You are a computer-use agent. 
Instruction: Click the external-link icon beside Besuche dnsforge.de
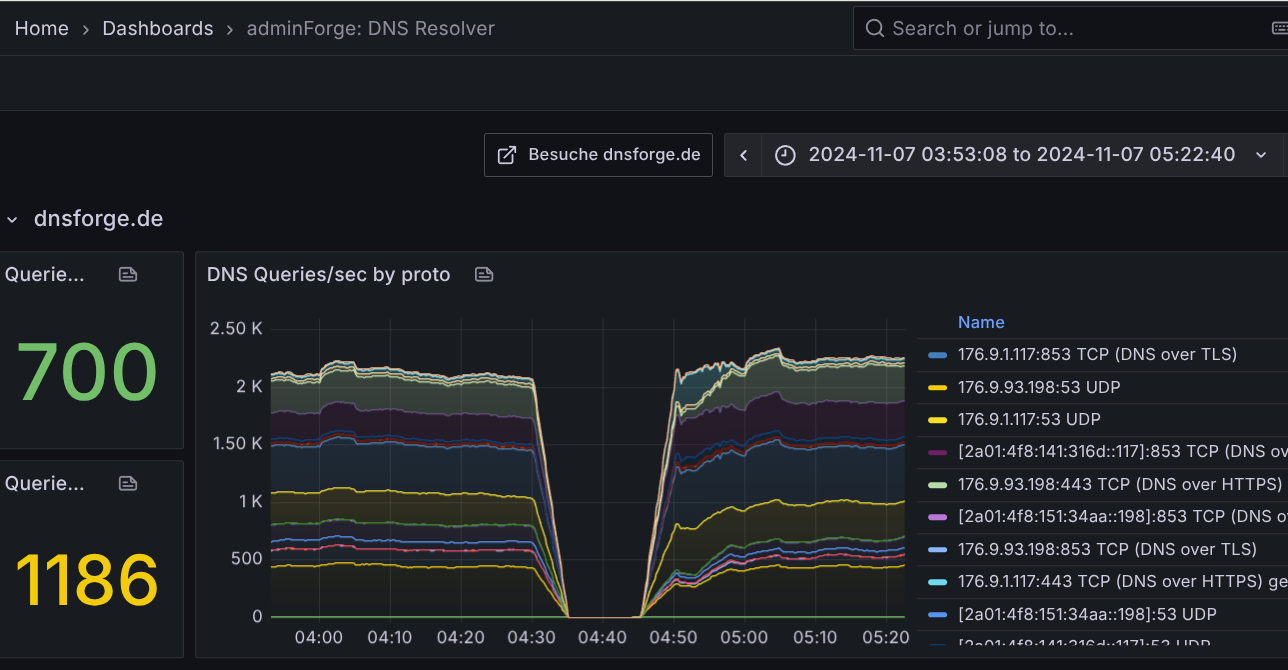point(507,155)
